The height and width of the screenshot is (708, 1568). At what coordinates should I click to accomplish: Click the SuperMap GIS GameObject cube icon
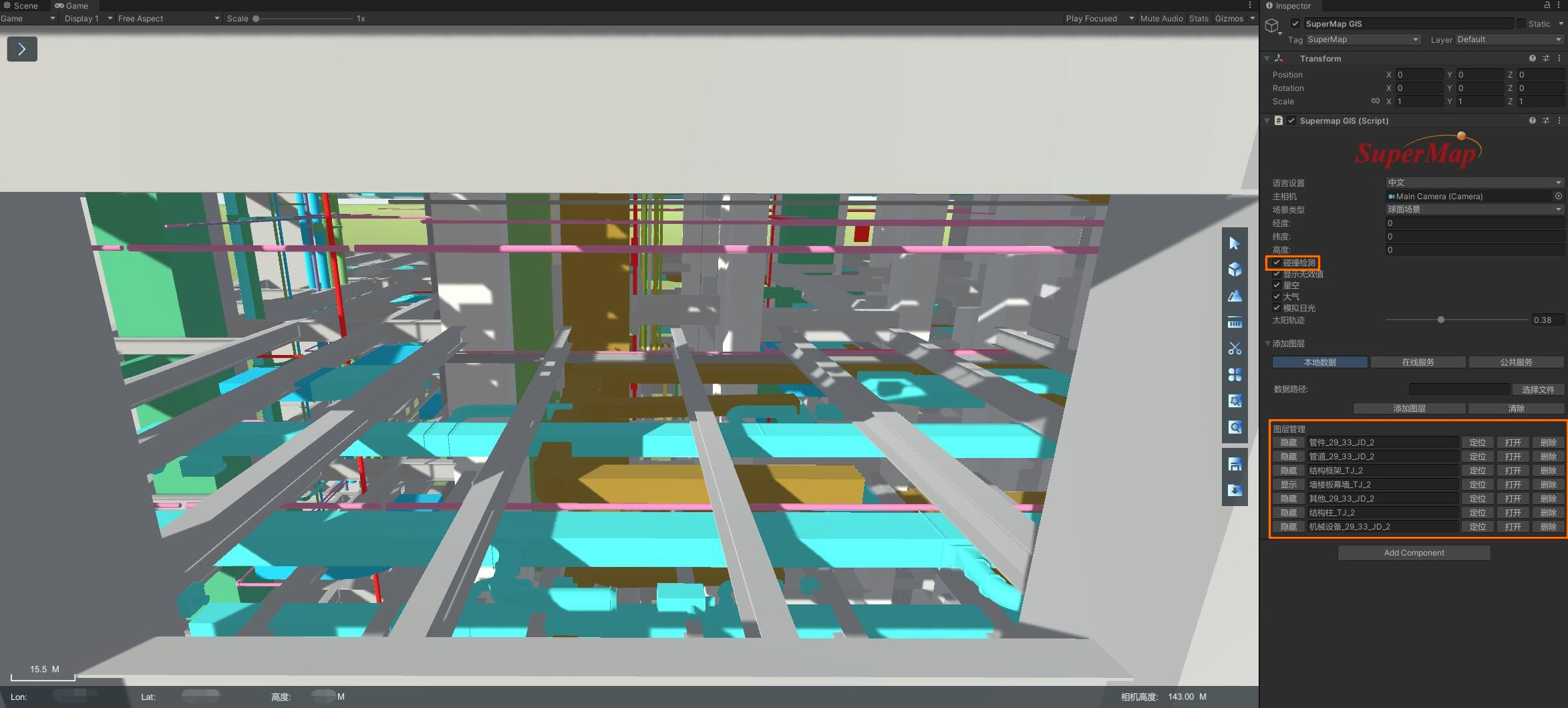(1272, 26)
